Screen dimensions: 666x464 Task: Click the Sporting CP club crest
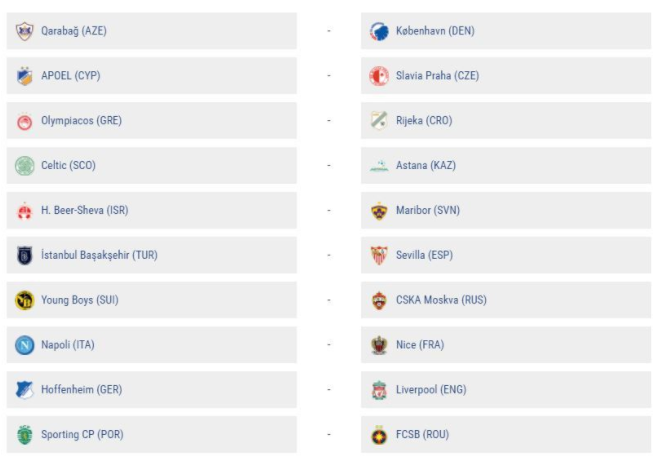pos(24,435)
